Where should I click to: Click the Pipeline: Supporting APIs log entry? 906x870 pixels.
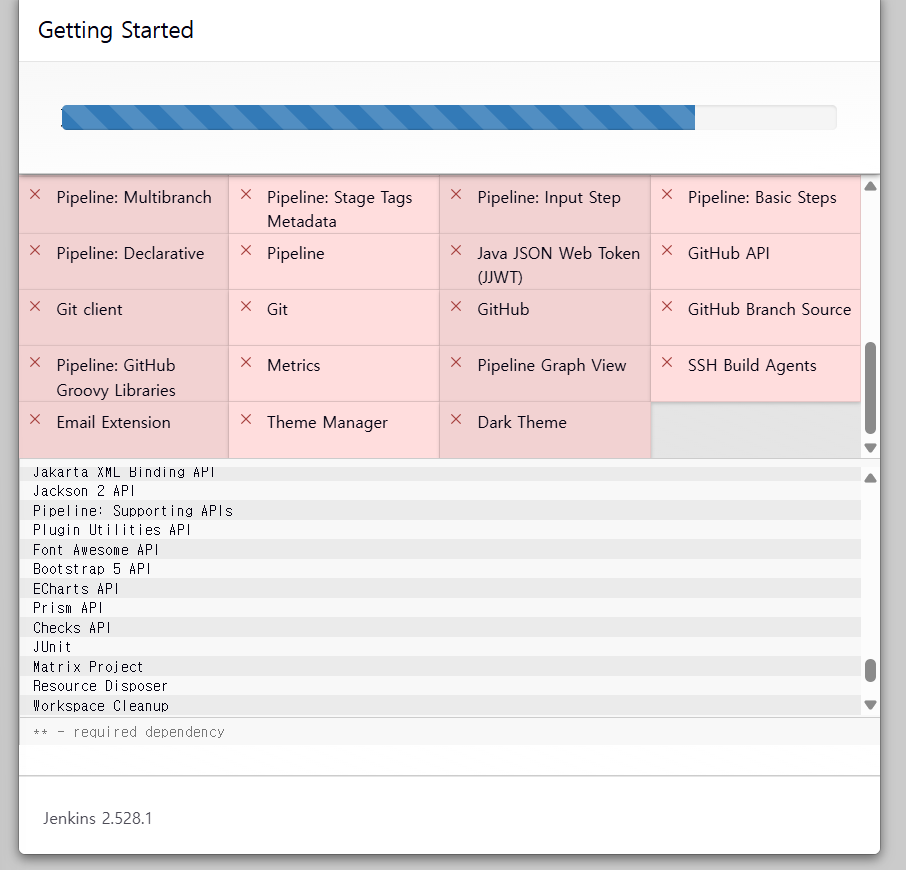click(x=440, y=511)
